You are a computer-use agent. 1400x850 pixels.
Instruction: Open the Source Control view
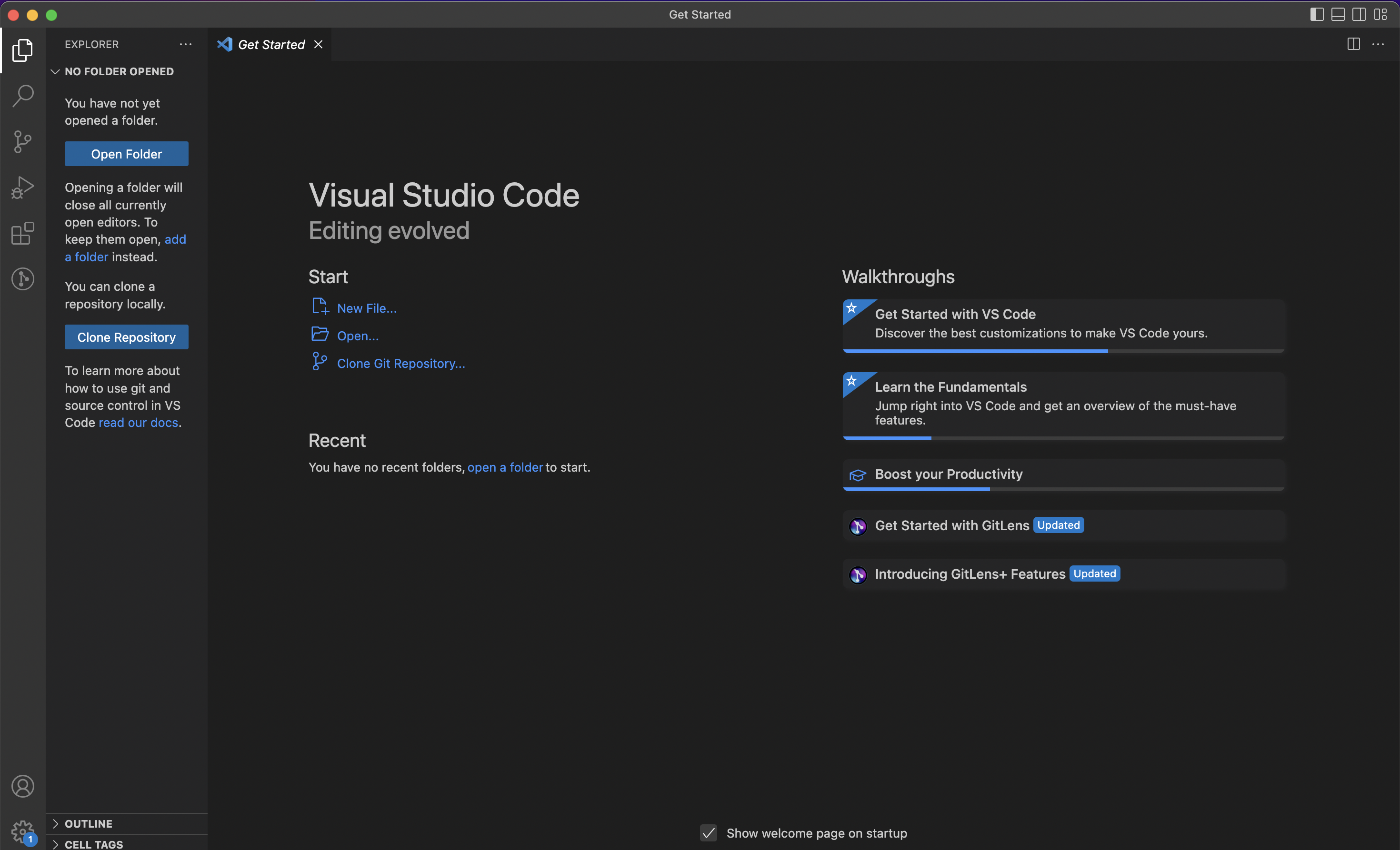[23, 141]
